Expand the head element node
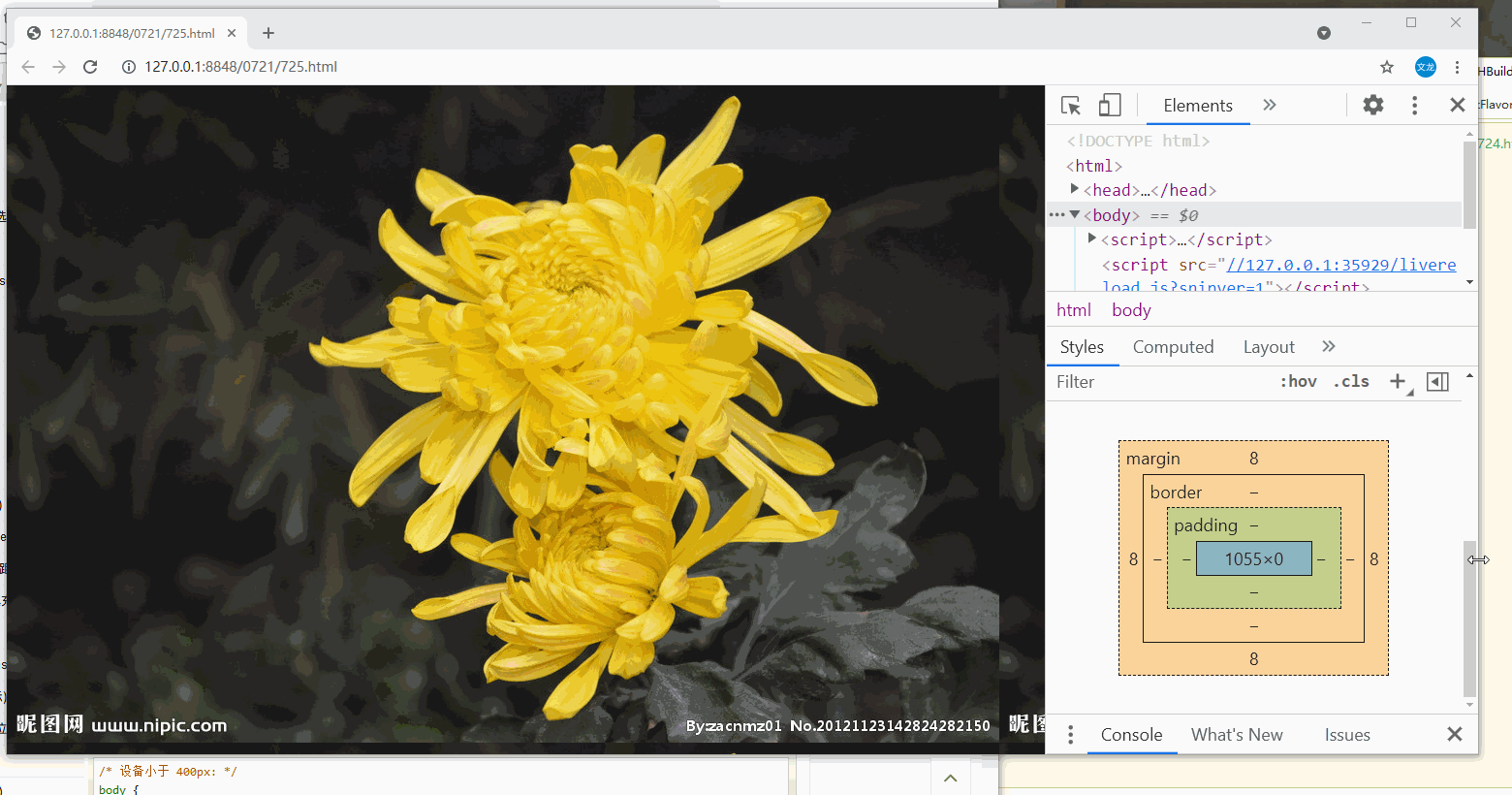 tap(1074, 189)
